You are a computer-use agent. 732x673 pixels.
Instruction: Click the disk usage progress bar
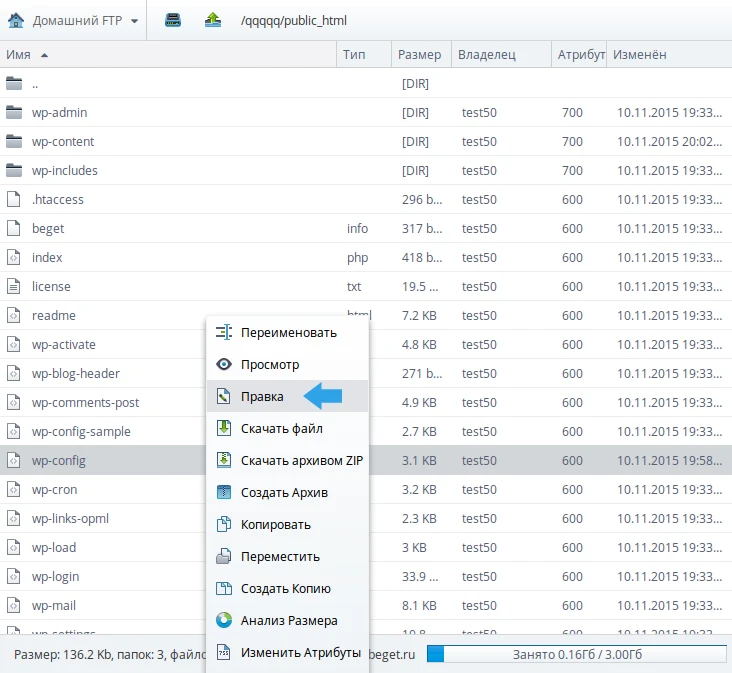[576, 653]
